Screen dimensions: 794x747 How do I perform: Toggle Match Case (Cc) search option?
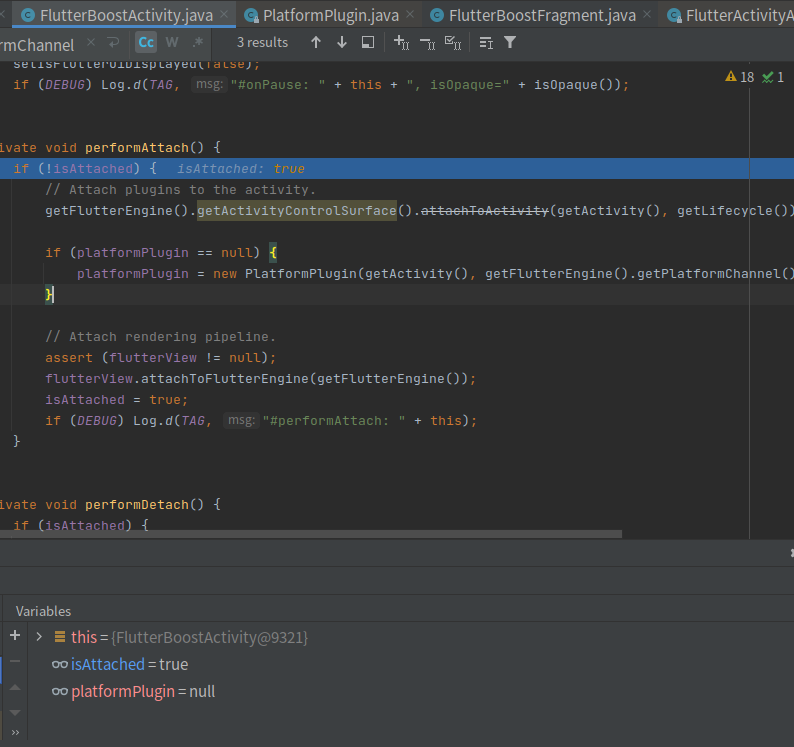[x=146, y=43]
